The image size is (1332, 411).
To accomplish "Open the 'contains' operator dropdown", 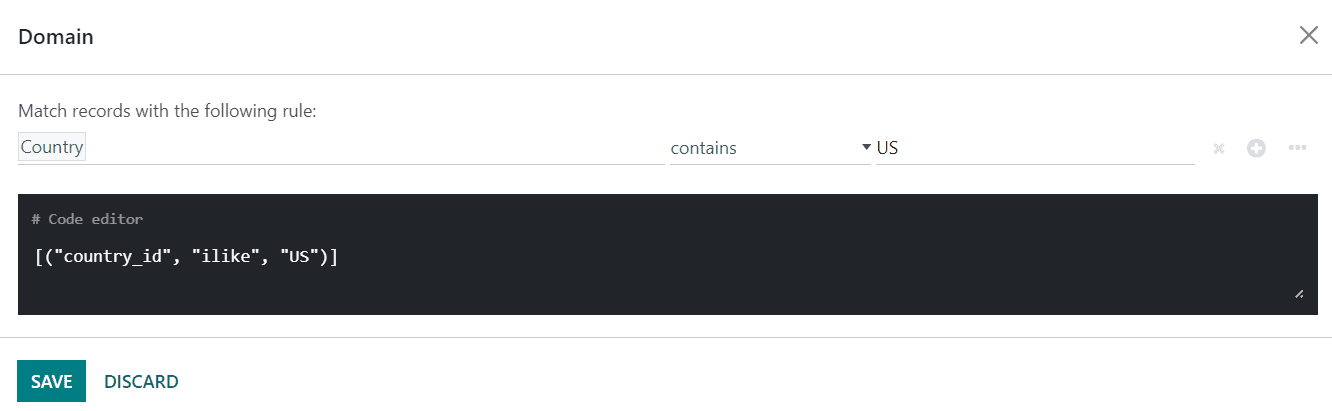I will 760,148.
